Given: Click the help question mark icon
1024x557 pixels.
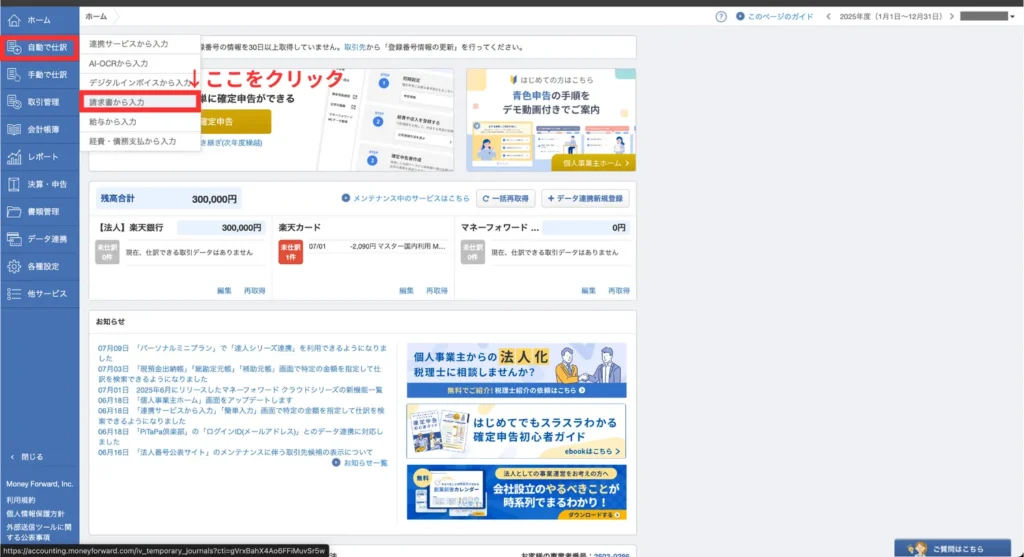Looking at the screenshot, I should coord(721,17).
